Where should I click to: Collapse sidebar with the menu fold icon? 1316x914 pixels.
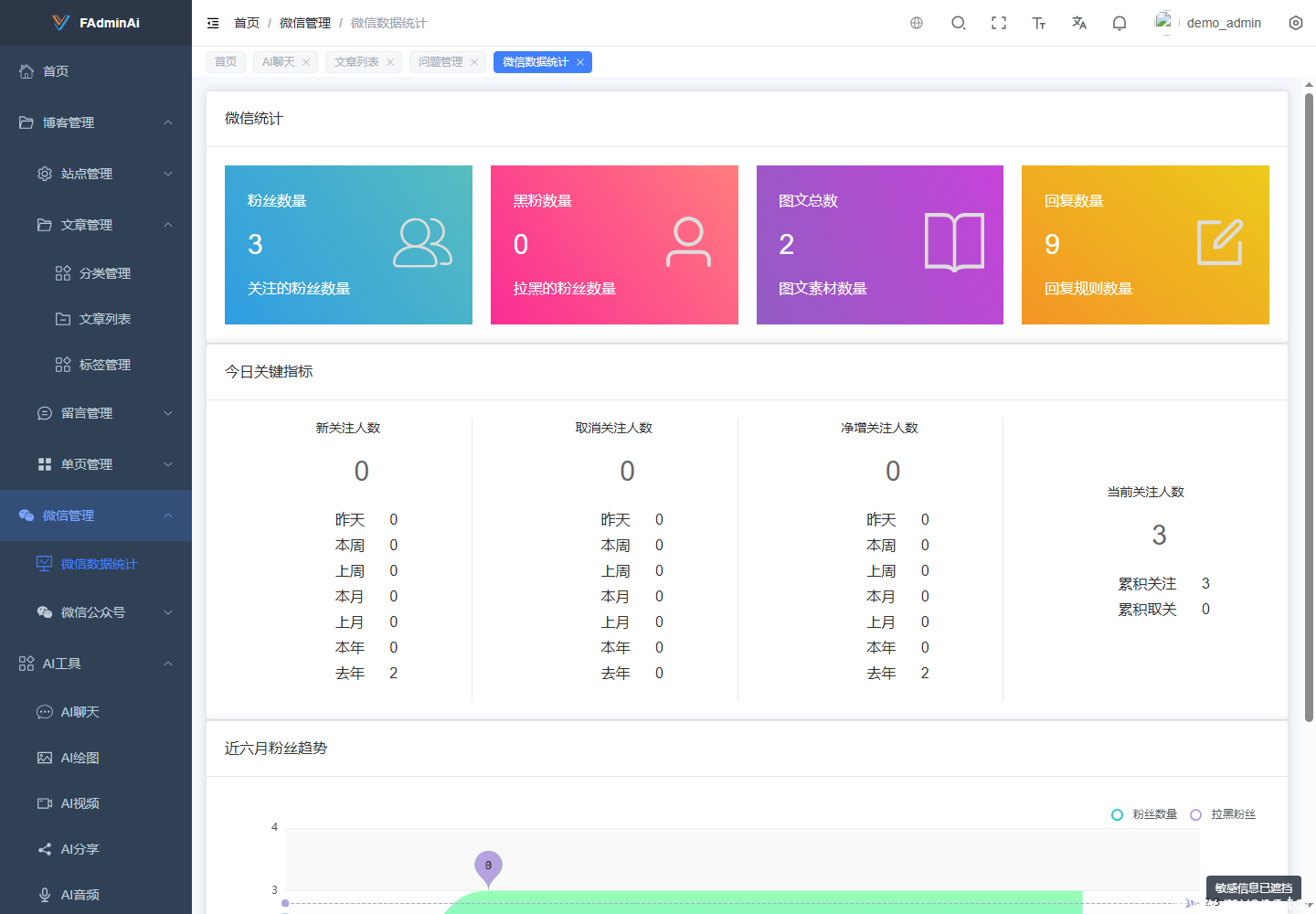[213, 23]
